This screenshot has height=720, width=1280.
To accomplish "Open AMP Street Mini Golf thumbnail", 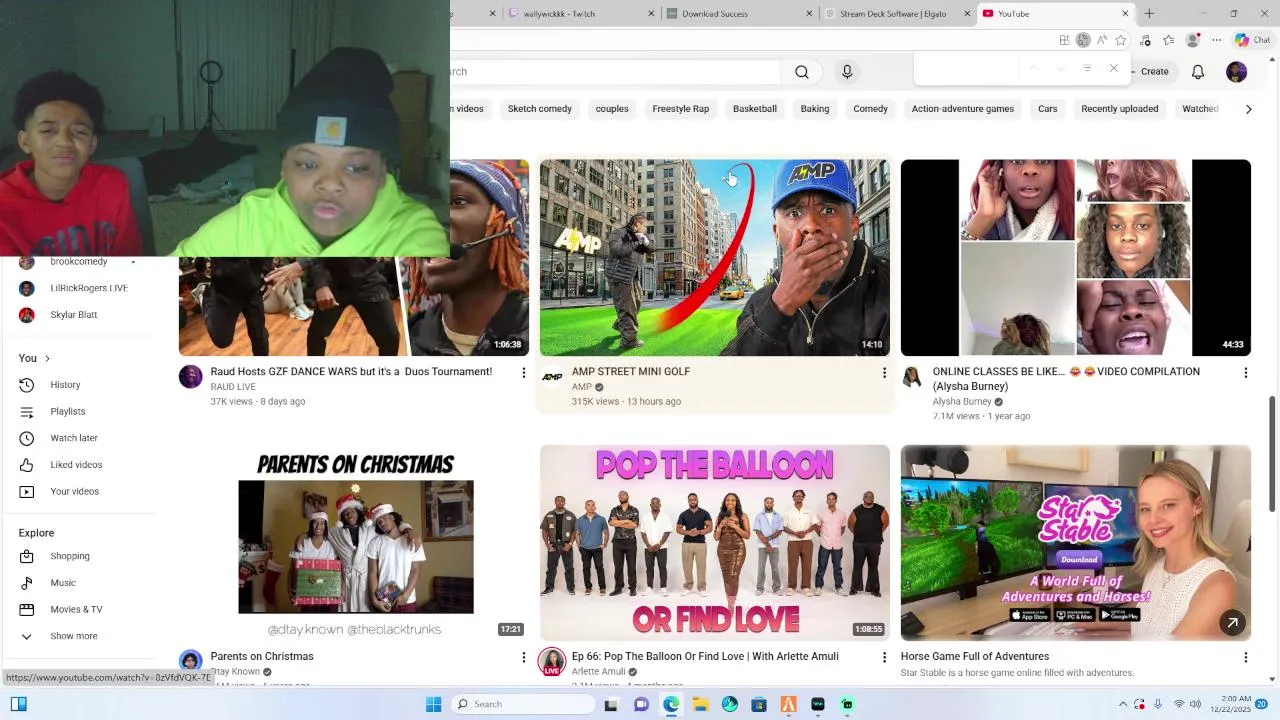I will (714, 257).
